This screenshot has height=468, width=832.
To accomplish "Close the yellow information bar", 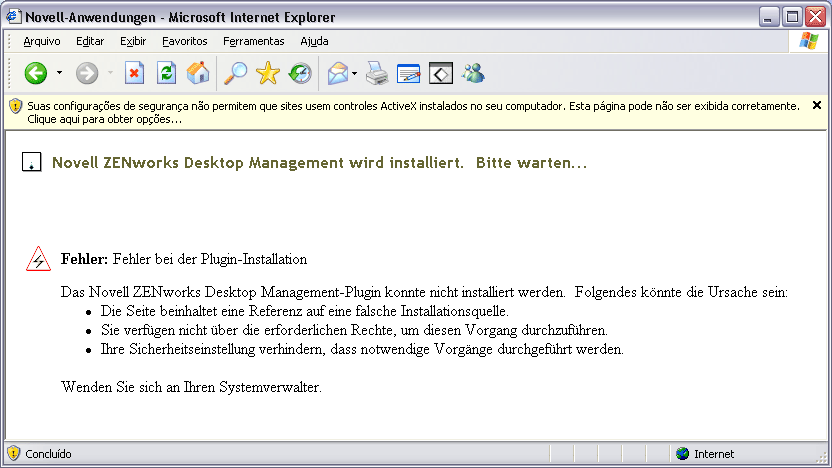I will click(817, 105).
